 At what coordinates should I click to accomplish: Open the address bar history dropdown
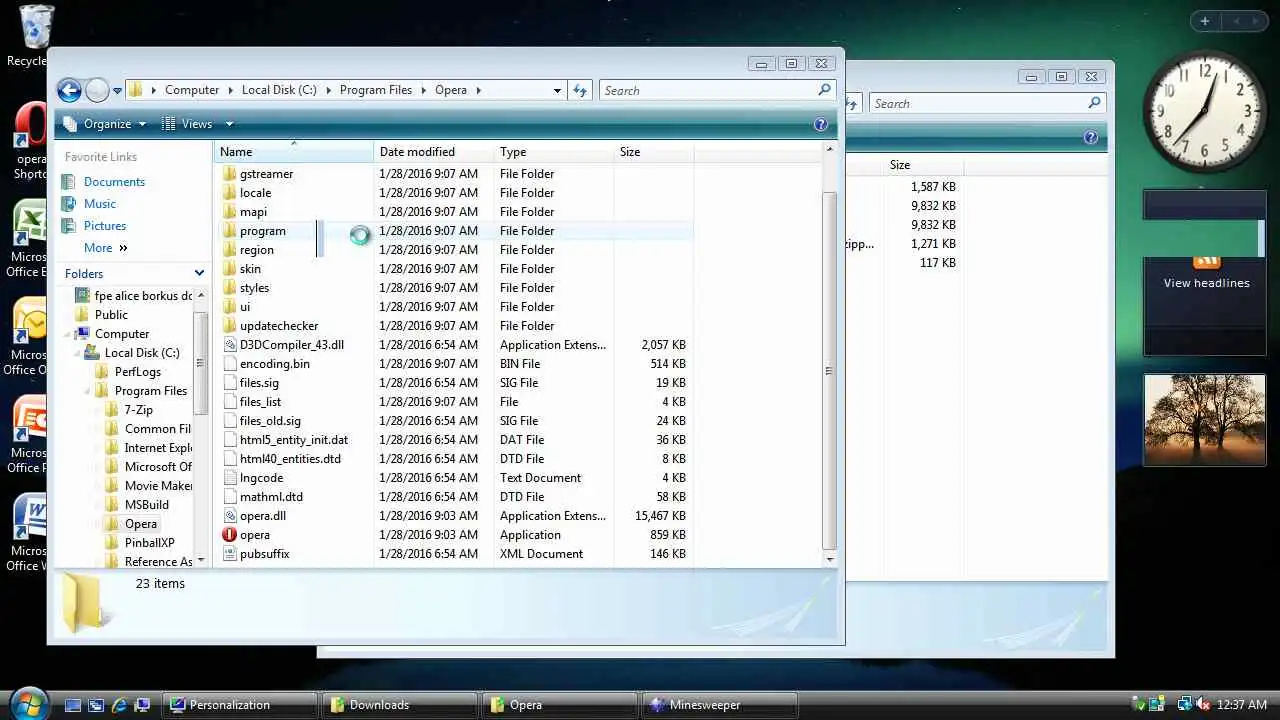(x=557, y=90)
